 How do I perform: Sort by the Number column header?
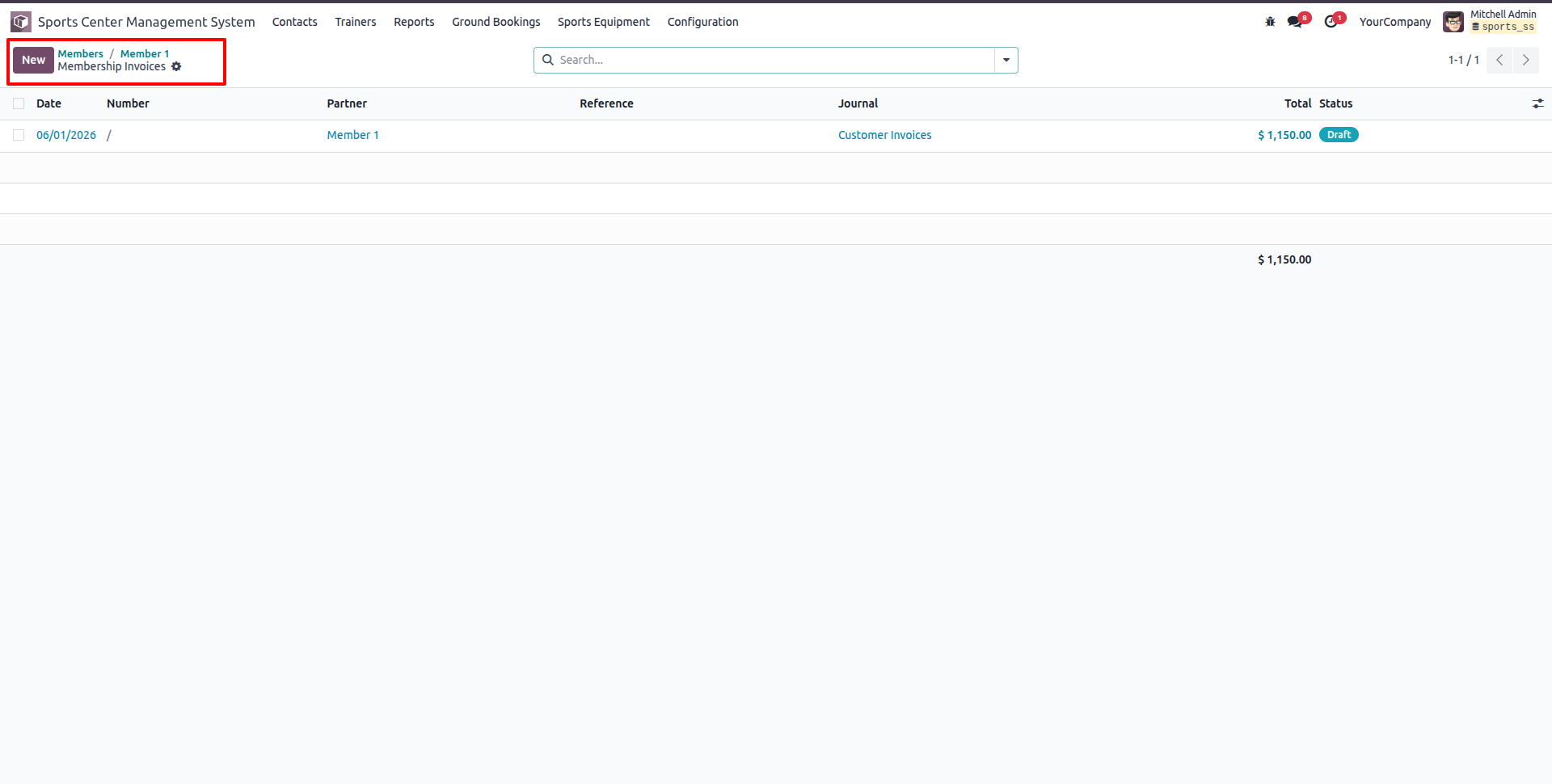coord(128,103)
